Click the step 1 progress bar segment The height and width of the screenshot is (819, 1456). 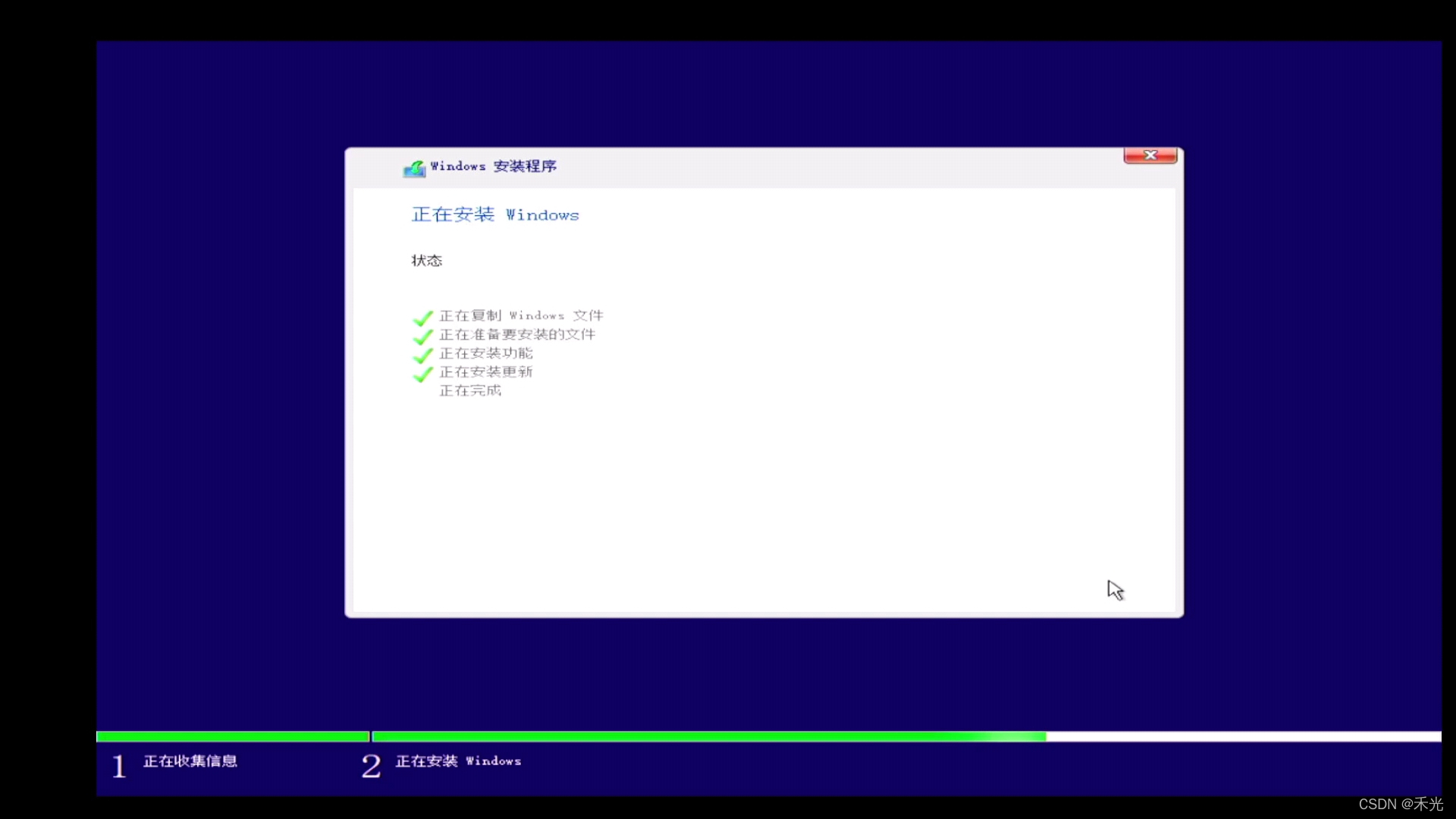[233, 736]
